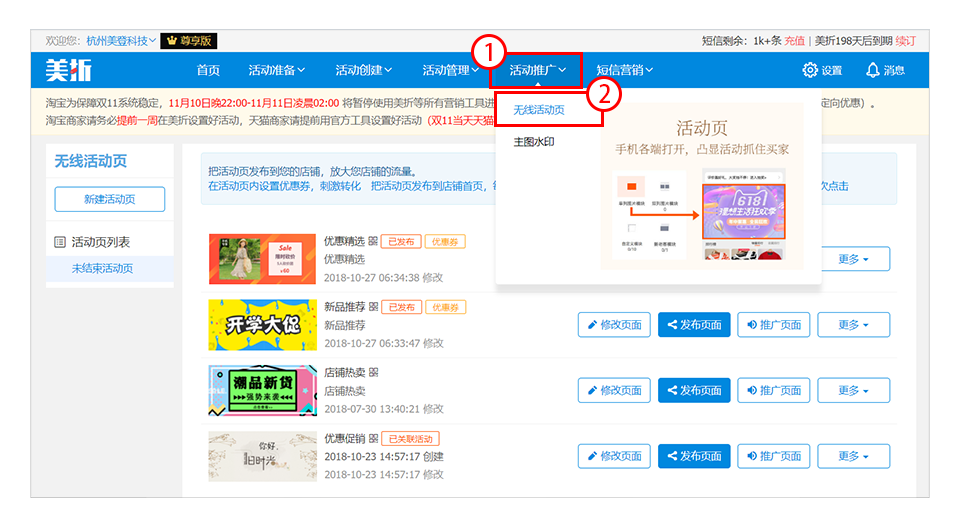Click 推广页面 for 新品推荐
This screenshot has height=528, width=960.
[774, 325]
